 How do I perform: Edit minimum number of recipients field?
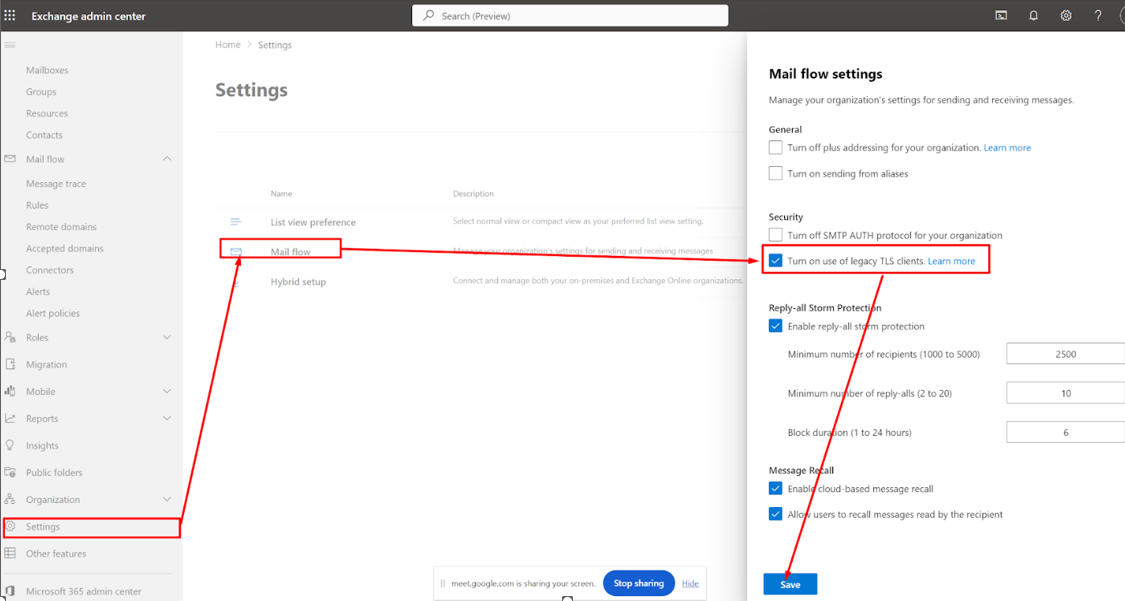[1065, 354]
